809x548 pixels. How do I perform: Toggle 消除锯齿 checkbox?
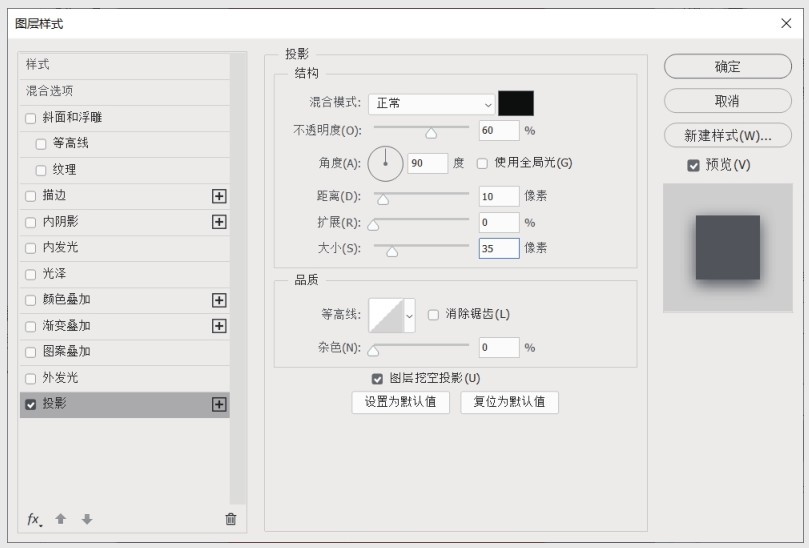433,314
